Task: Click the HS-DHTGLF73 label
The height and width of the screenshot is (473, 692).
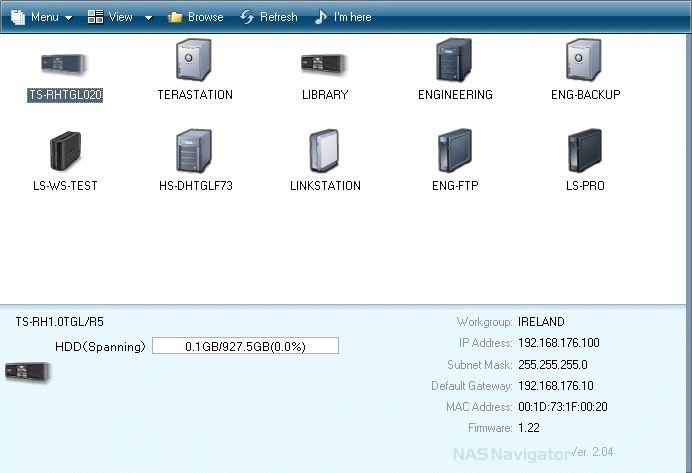Action: pos(196,186)
